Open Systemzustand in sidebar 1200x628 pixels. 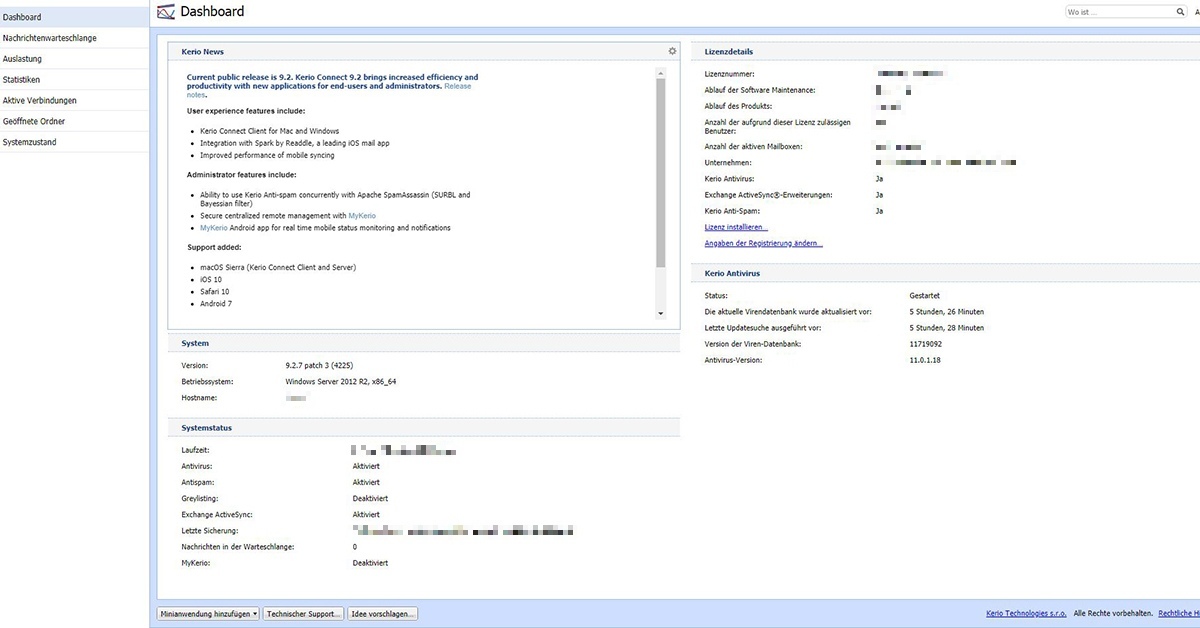pos(74,143)
